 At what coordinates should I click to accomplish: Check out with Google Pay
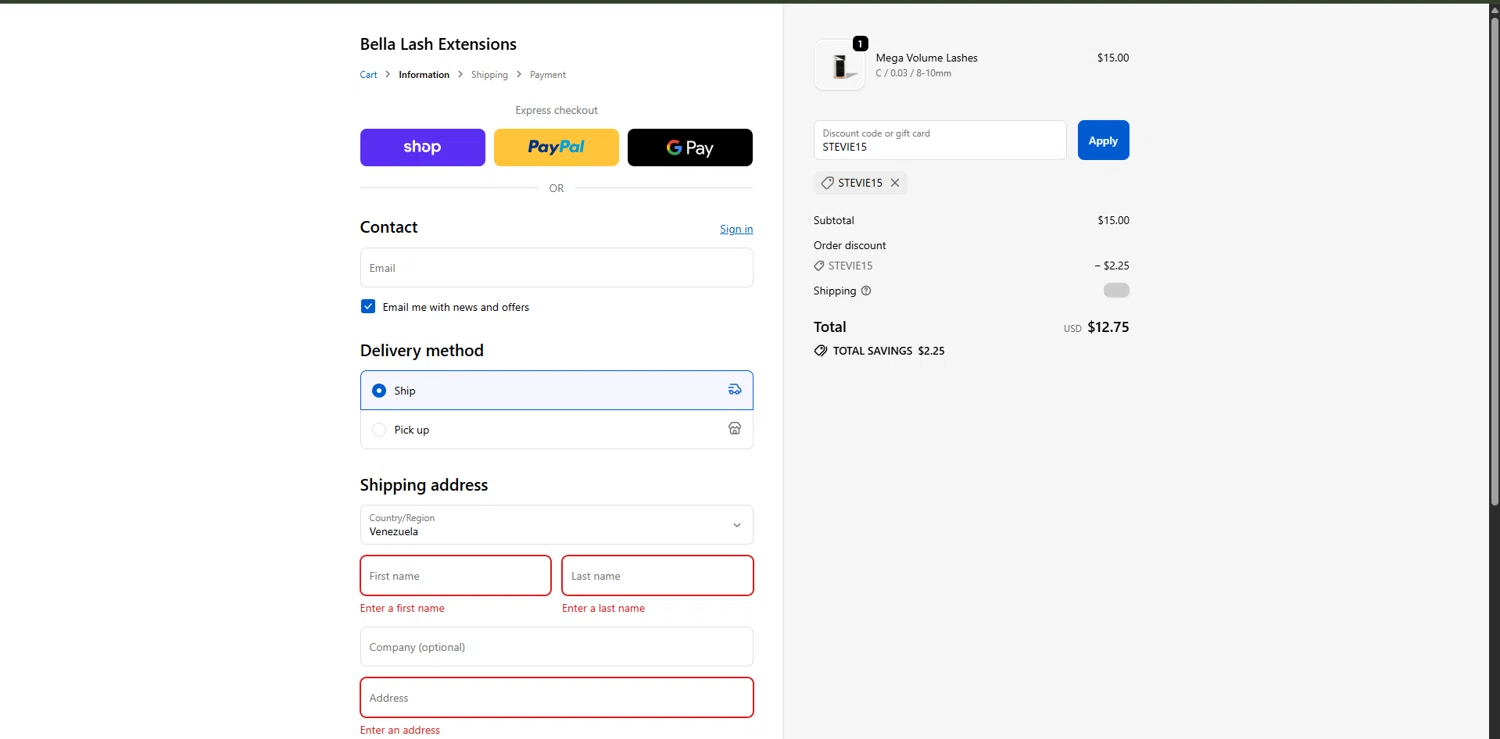click(690, 147)
